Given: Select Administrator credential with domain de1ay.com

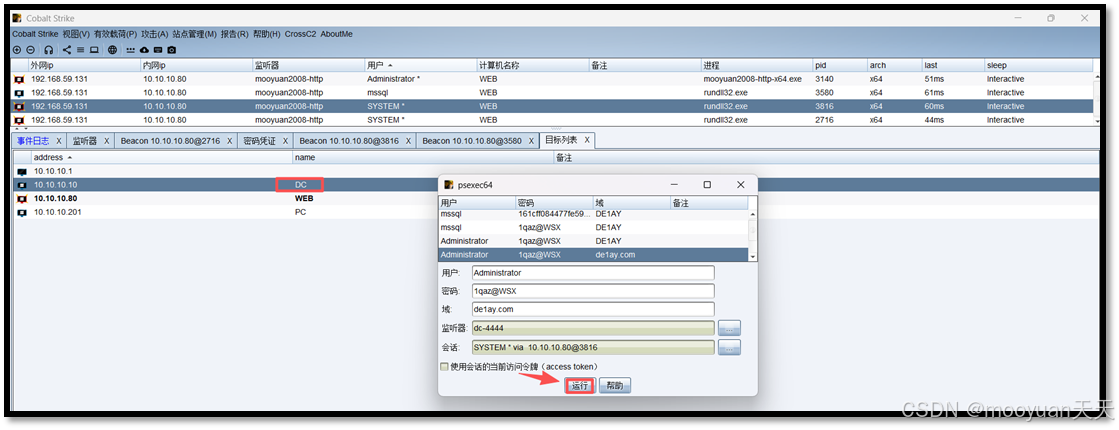Looking at the screenshot, I should point(592,255).
